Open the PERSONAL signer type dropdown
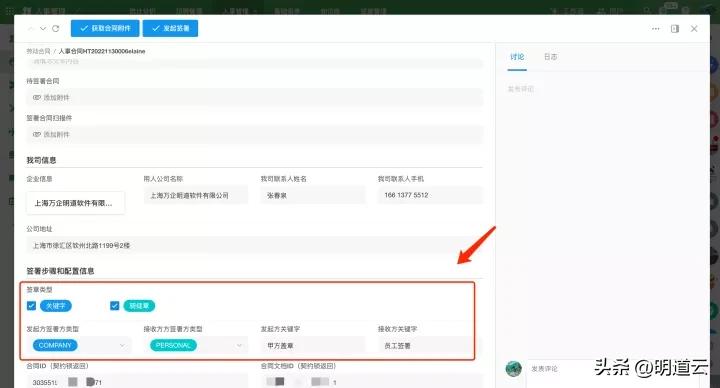Screen dimensions: 720x388 (196, 345)
